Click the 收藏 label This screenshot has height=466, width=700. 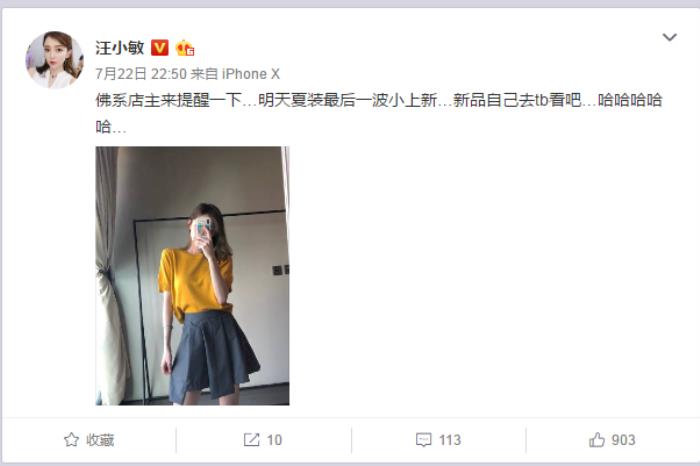[100, 440]
